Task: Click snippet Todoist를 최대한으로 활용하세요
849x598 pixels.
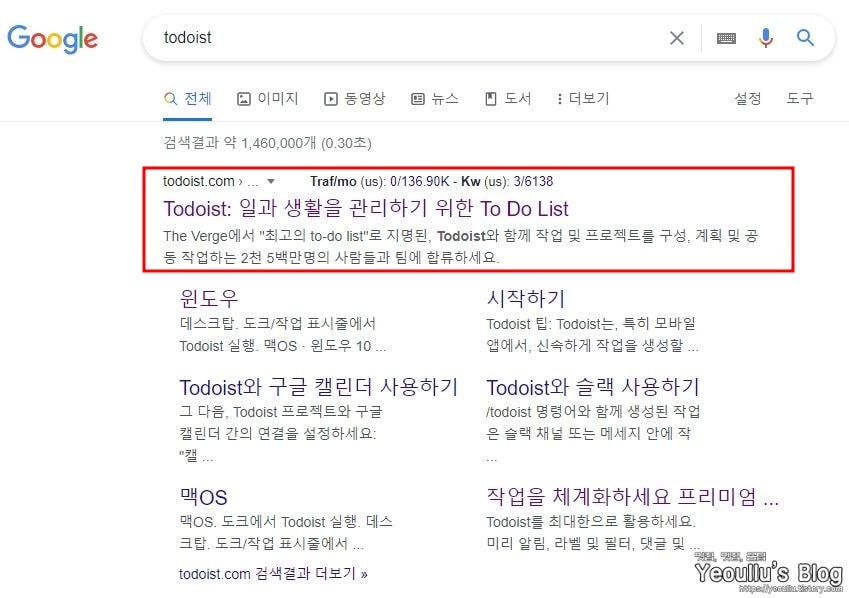Action: tap(593, 532)
